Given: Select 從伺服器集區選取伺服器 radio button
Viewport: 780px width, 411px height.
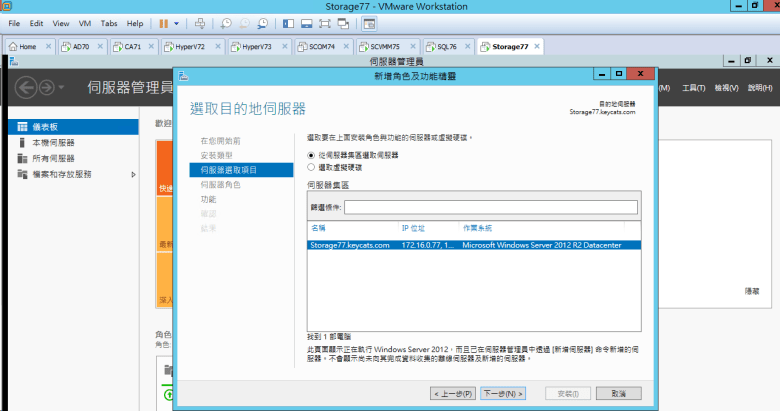Looking at the screenshot, I should tap(311, 155).
